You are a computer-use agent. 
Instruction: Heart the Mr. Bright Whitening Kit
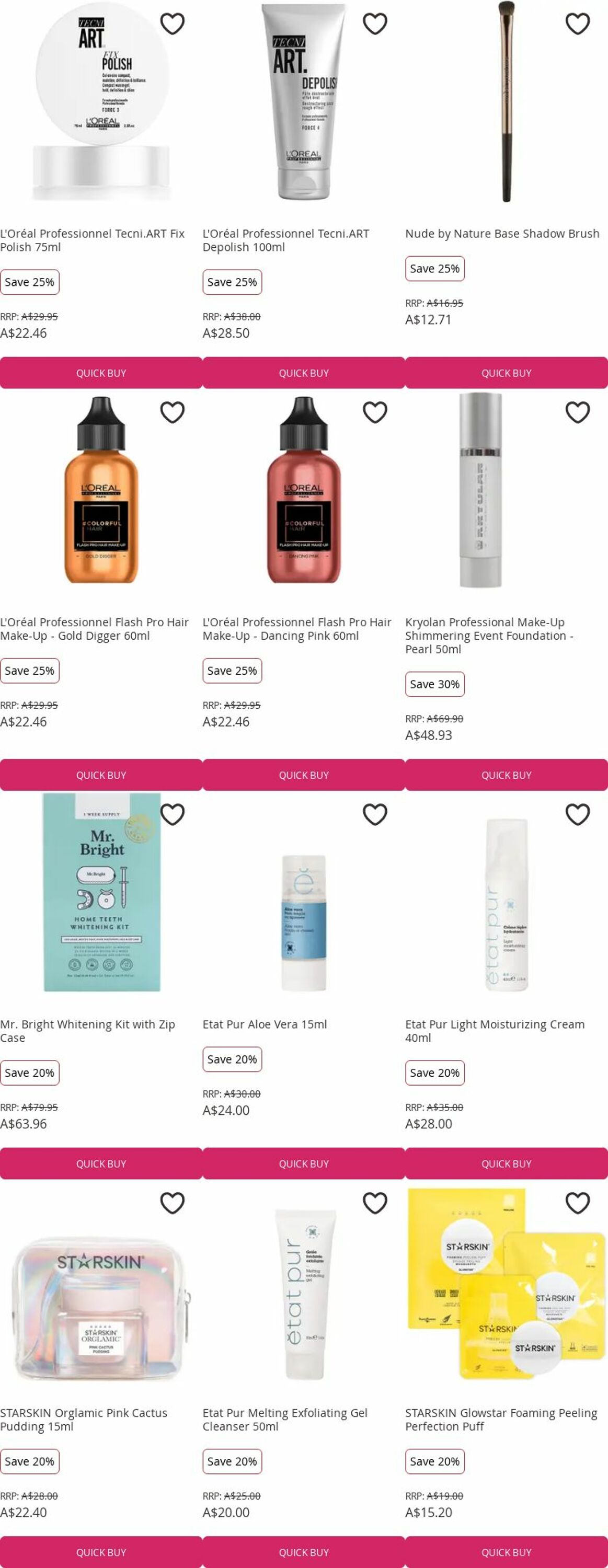coord(172,814)
